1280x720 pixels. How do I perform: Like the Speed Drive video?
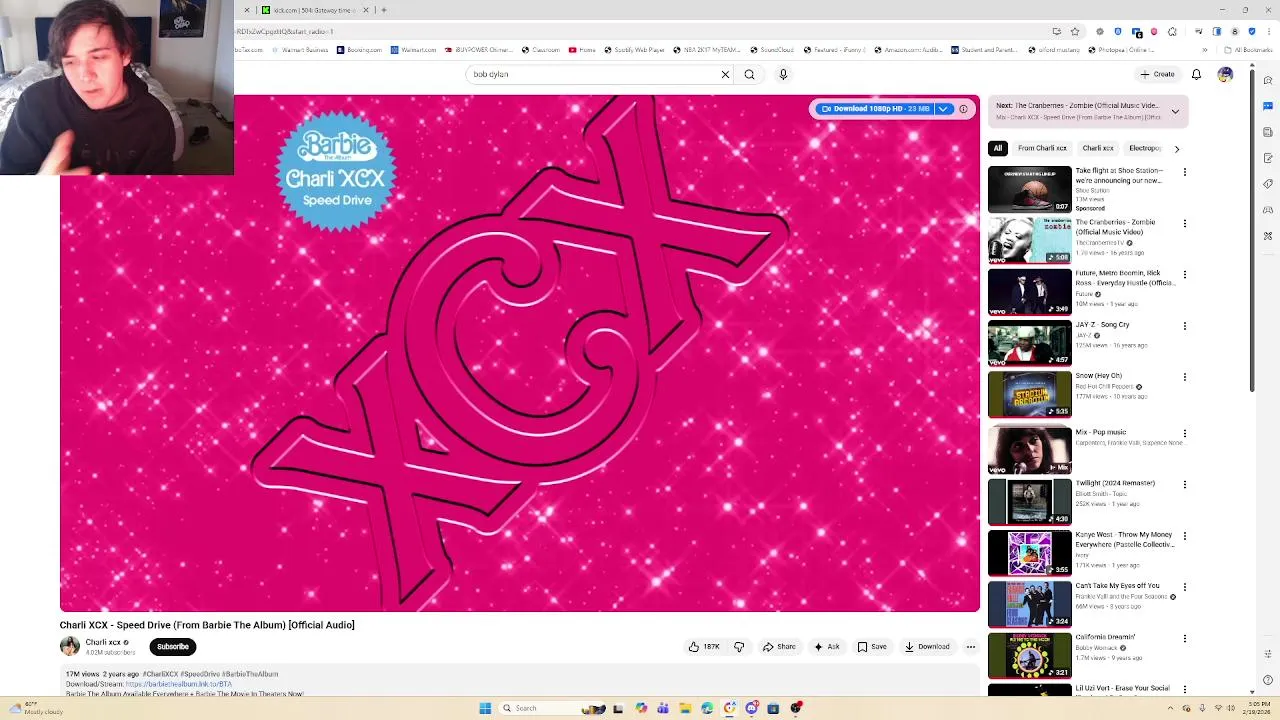click(x=704, y=647)
